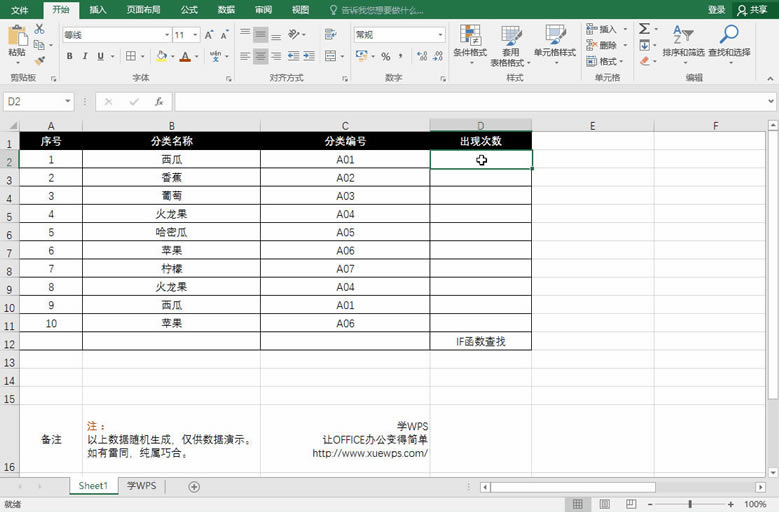Click 删除 delete cells button
This screenshot has height=512, width=779.
pos(601,45)
